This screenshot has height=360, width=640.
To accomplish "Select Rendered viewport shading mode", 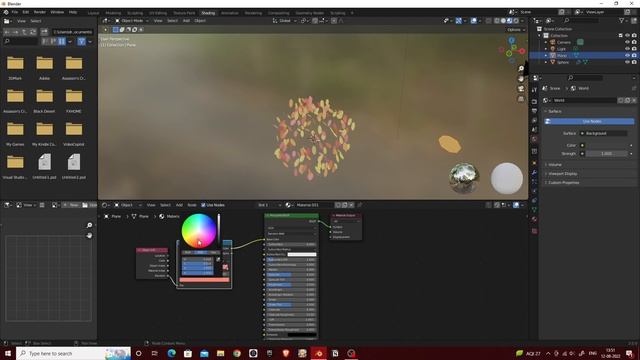I will [x=516, y=21].
